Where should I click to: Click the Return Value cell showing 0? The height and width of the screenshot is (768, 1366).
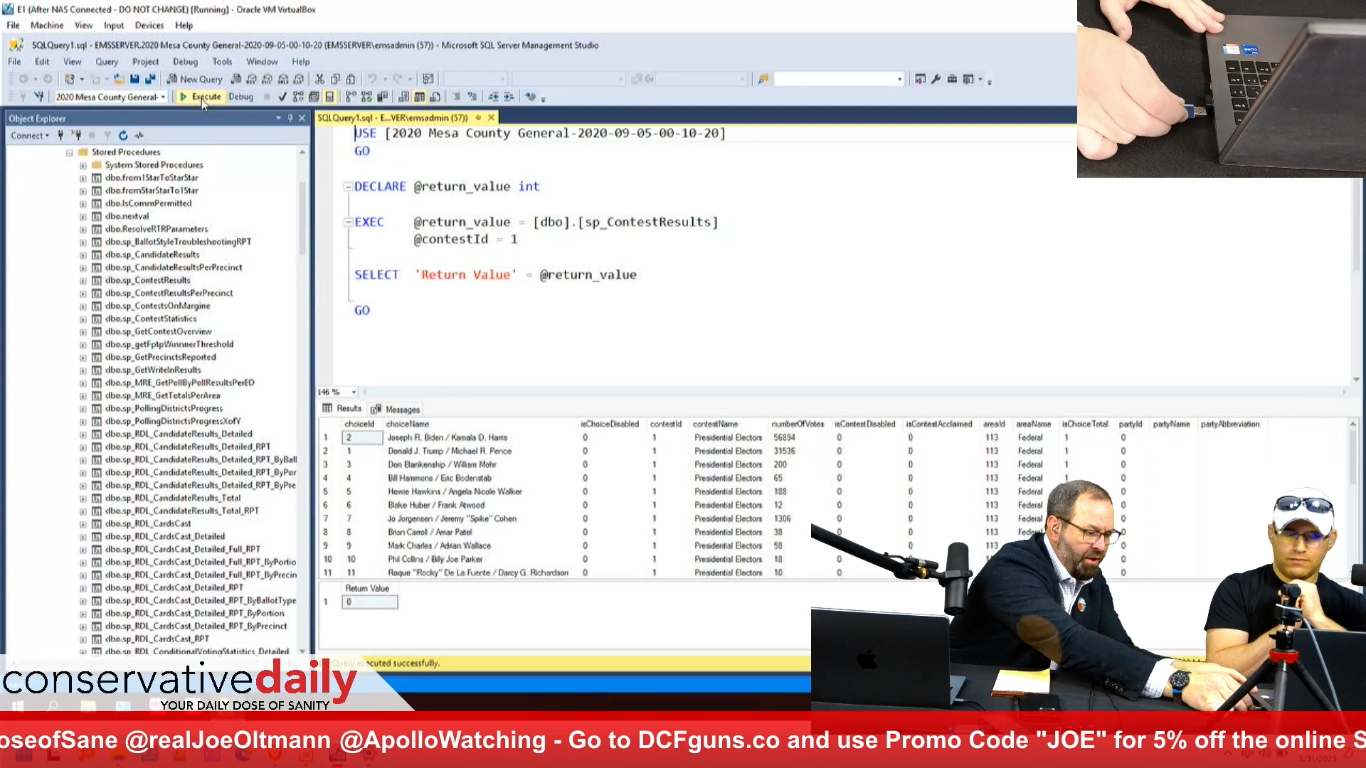pos(370,602)
